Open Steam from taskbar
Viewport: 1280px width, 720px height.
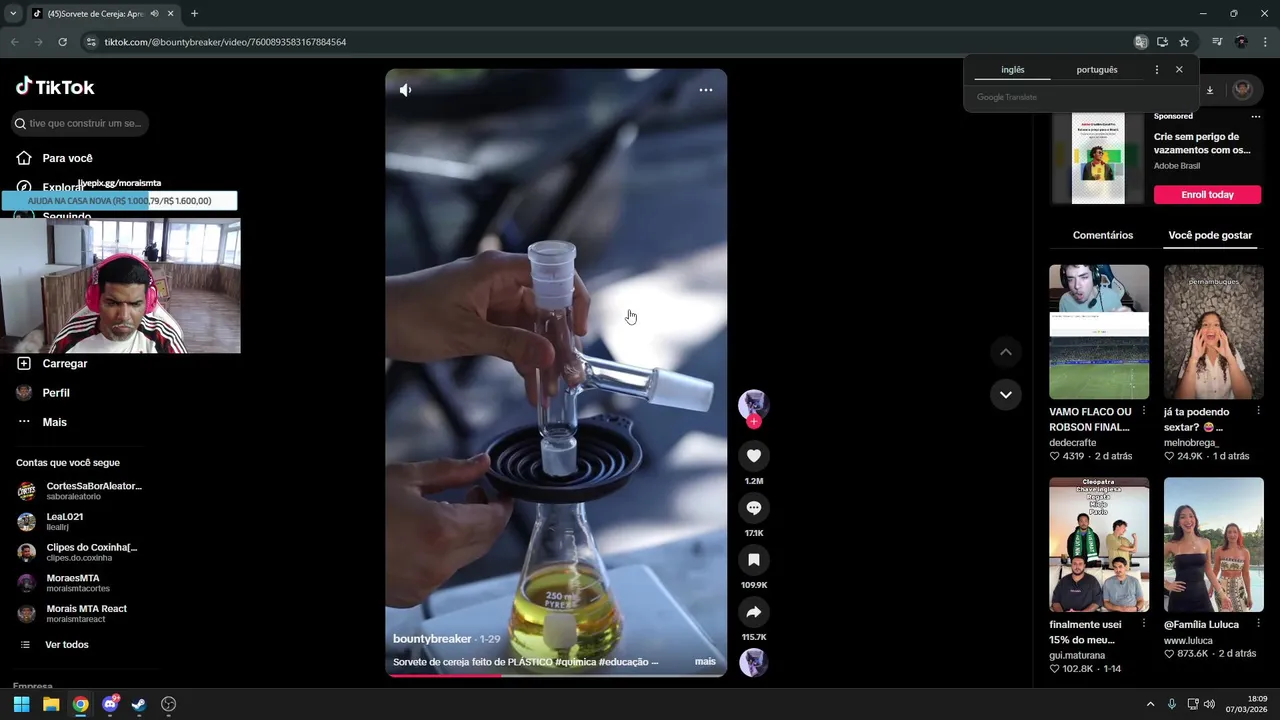pos(139,704)
